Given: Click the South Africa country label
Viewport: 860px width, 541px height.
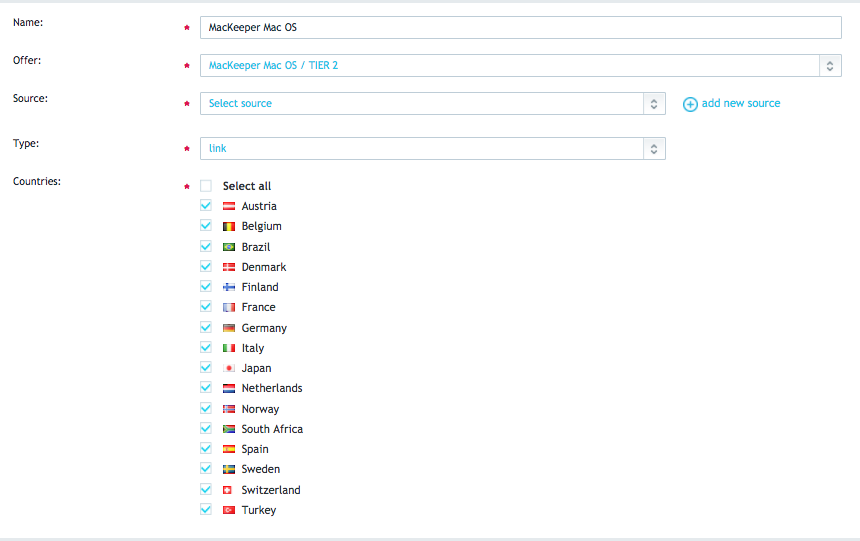Looking at the screenshot, I should coord(272,429).
